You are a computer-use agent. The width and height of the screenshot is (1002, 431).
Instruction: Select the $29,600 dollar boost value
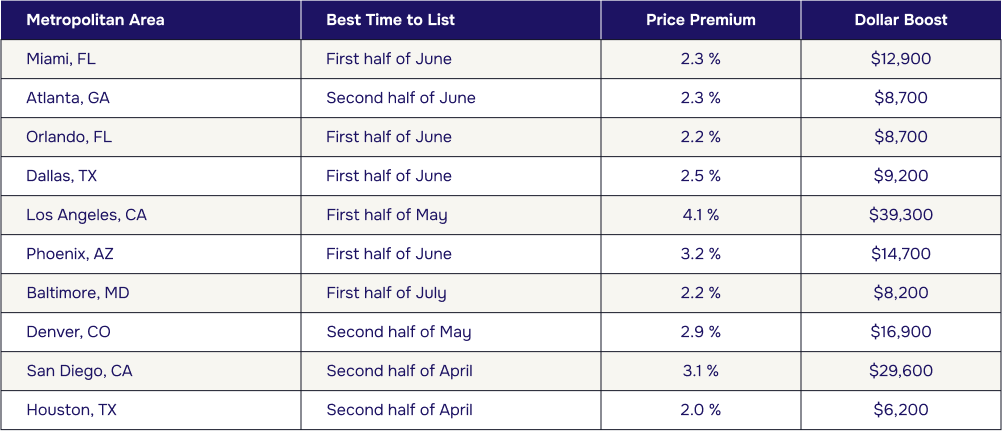pyautogui.click(x=901, y=372)
